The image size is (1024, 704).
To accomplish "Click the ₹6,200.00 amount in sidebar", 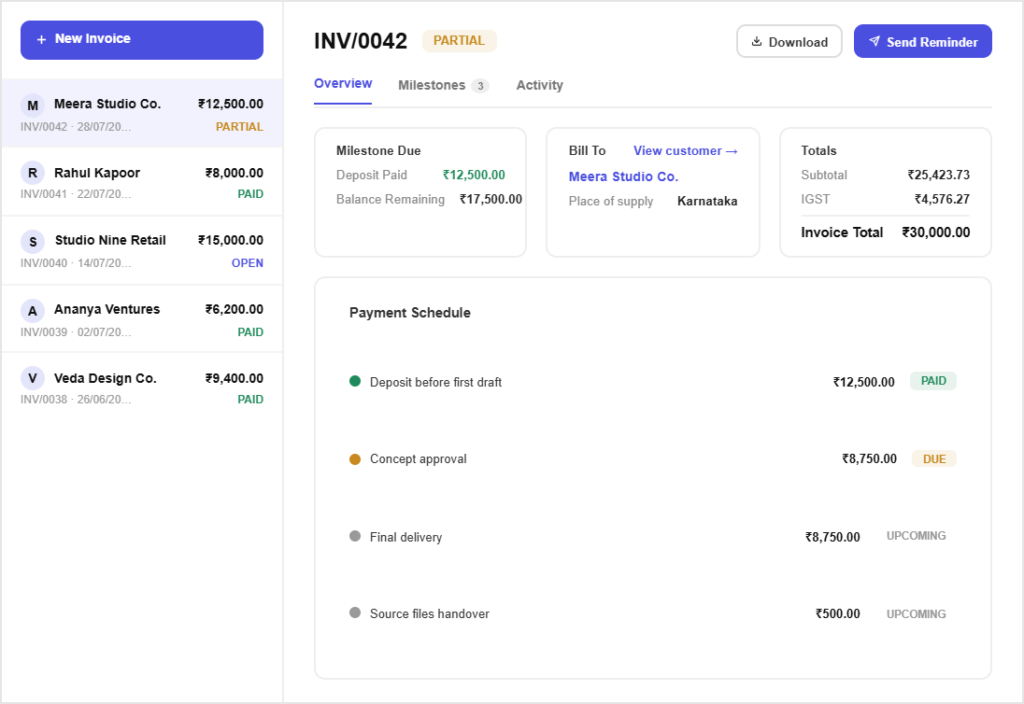I will click(x=234, y=309).
